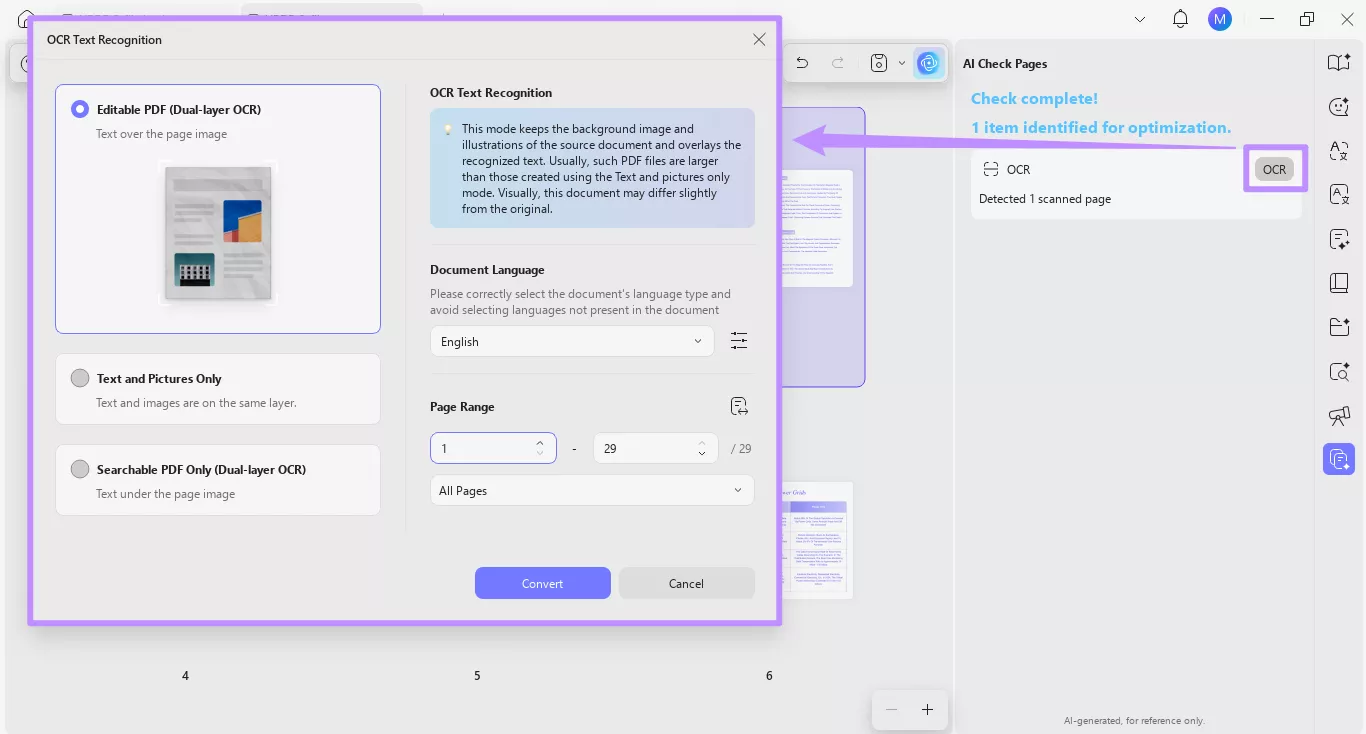Screen dimensions: 1366x734
Task: Expand the arrow next to save icon
Action: click(902, 63)
